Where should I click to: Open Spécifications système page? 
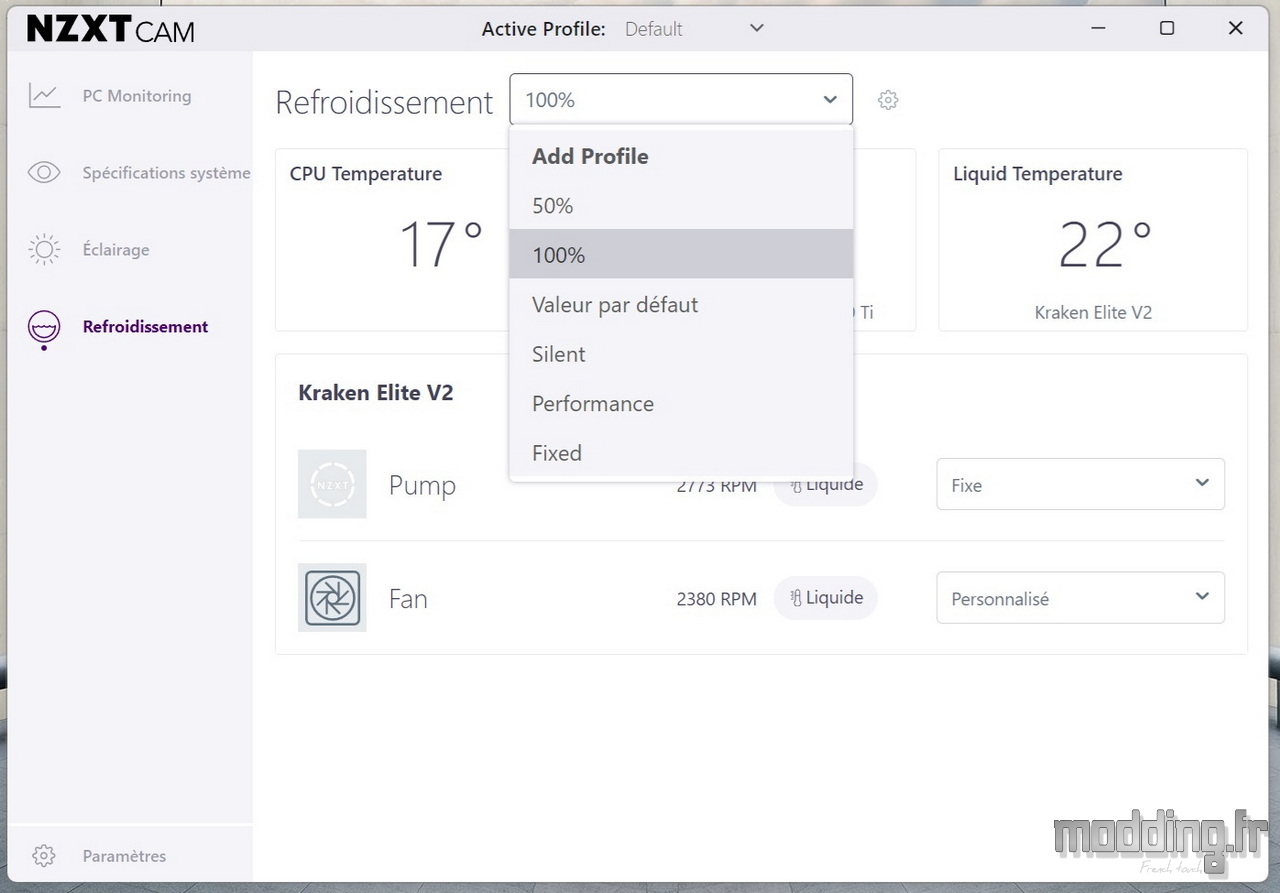point(166,173)
